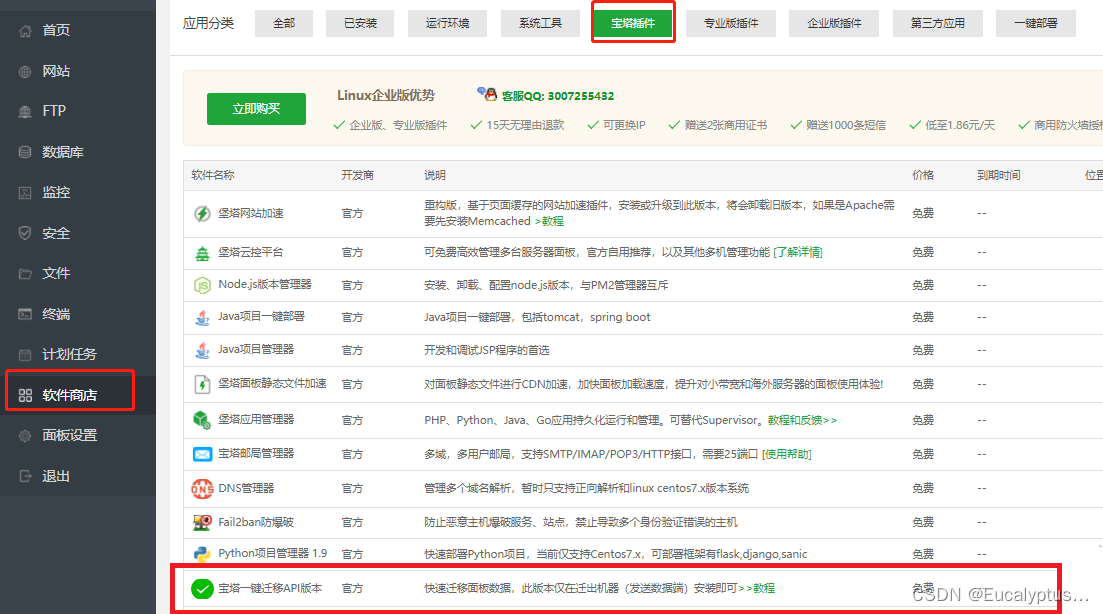The width and height of the screenshot is (1103, 614).
Task: Click the 宝塔邮局管理器 envelope icon
Action: 202,454
